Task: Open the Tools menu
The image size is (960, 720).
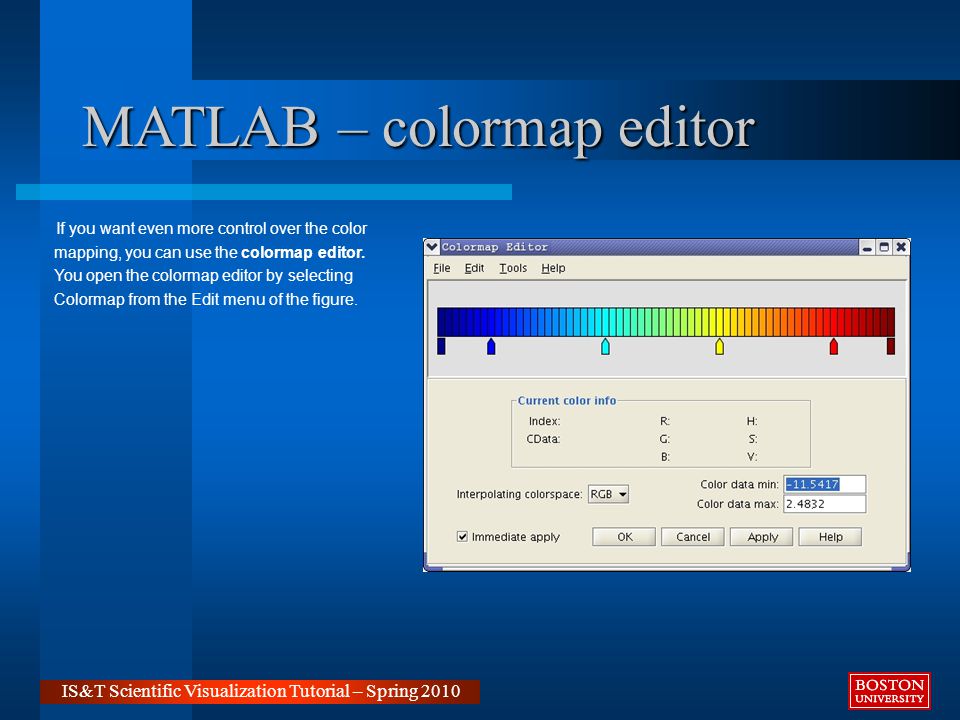Action: tap(513, 268)
